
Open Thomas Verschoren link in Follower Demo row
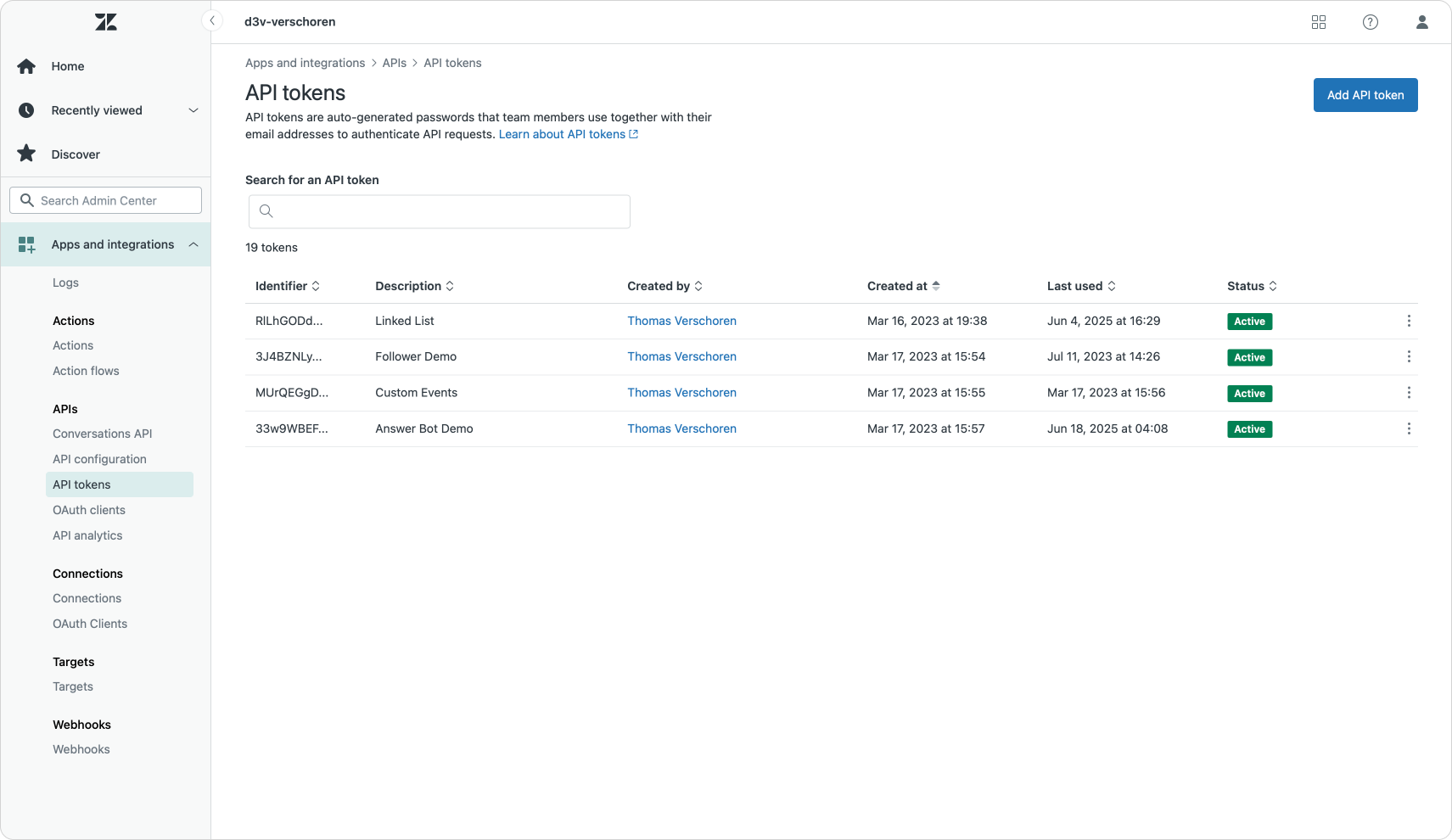(x=681, y=356)
